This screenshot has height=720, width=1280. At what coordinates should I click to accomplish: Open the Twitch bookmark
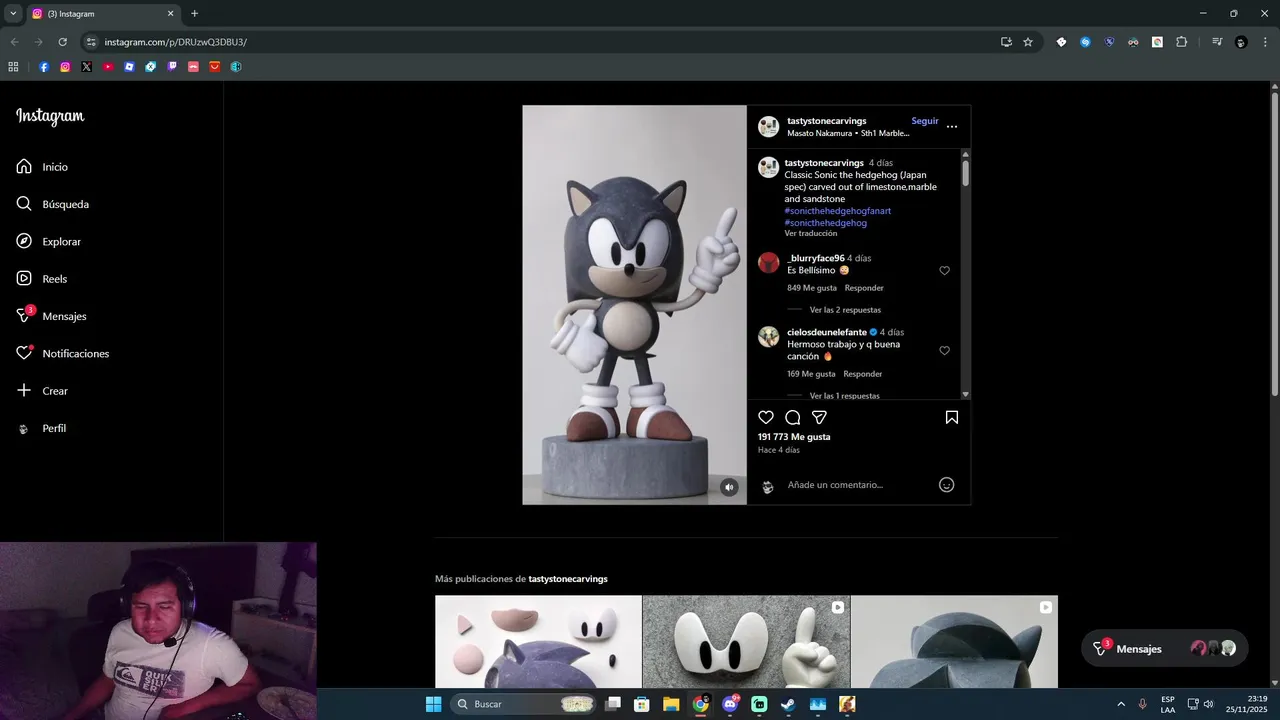point(172,67)
